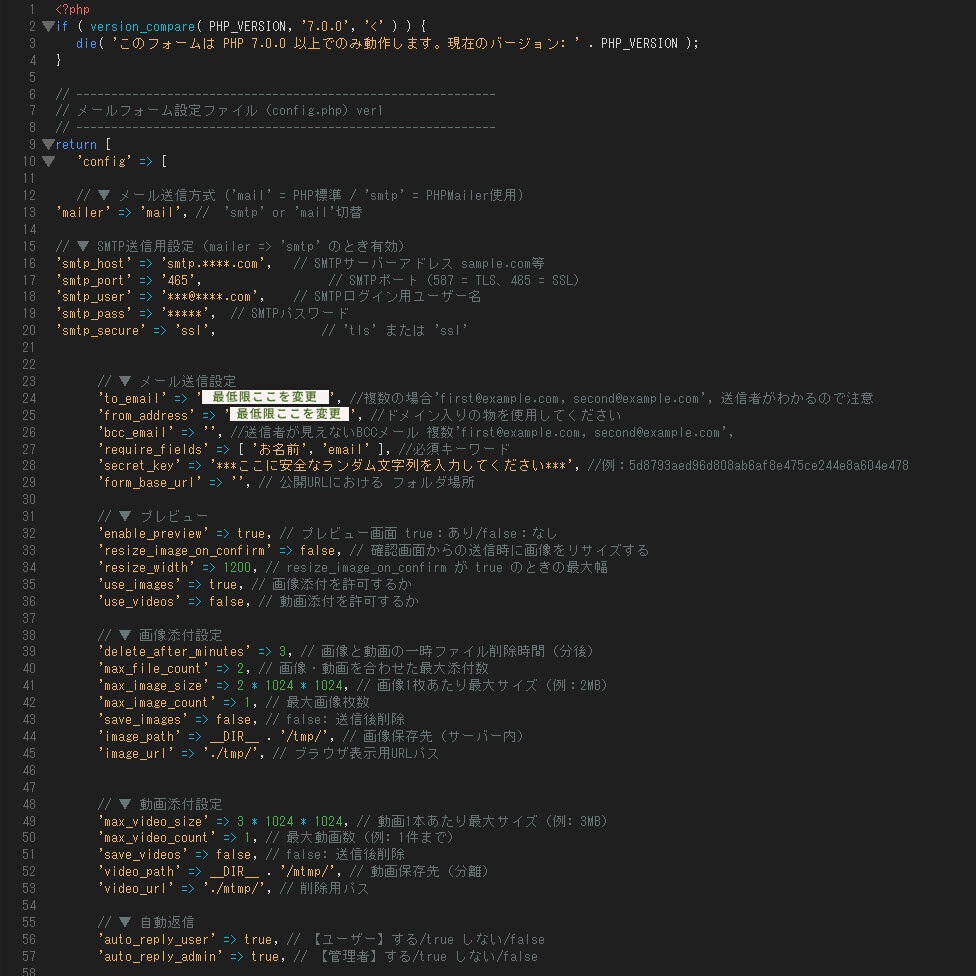Click the 'video_url' key
This screenshot has width=976, height=976.
(x=136, y=888)
